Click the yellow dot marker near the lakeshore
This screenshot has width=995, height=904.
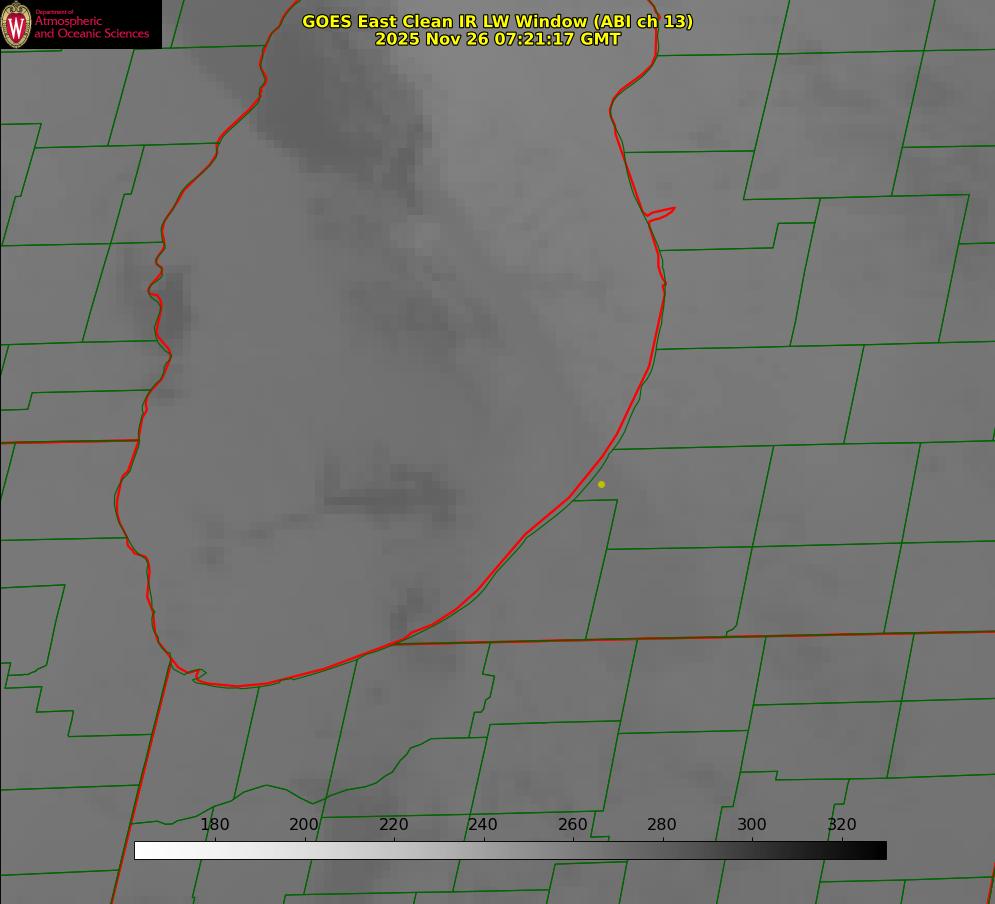pos(602,485)
